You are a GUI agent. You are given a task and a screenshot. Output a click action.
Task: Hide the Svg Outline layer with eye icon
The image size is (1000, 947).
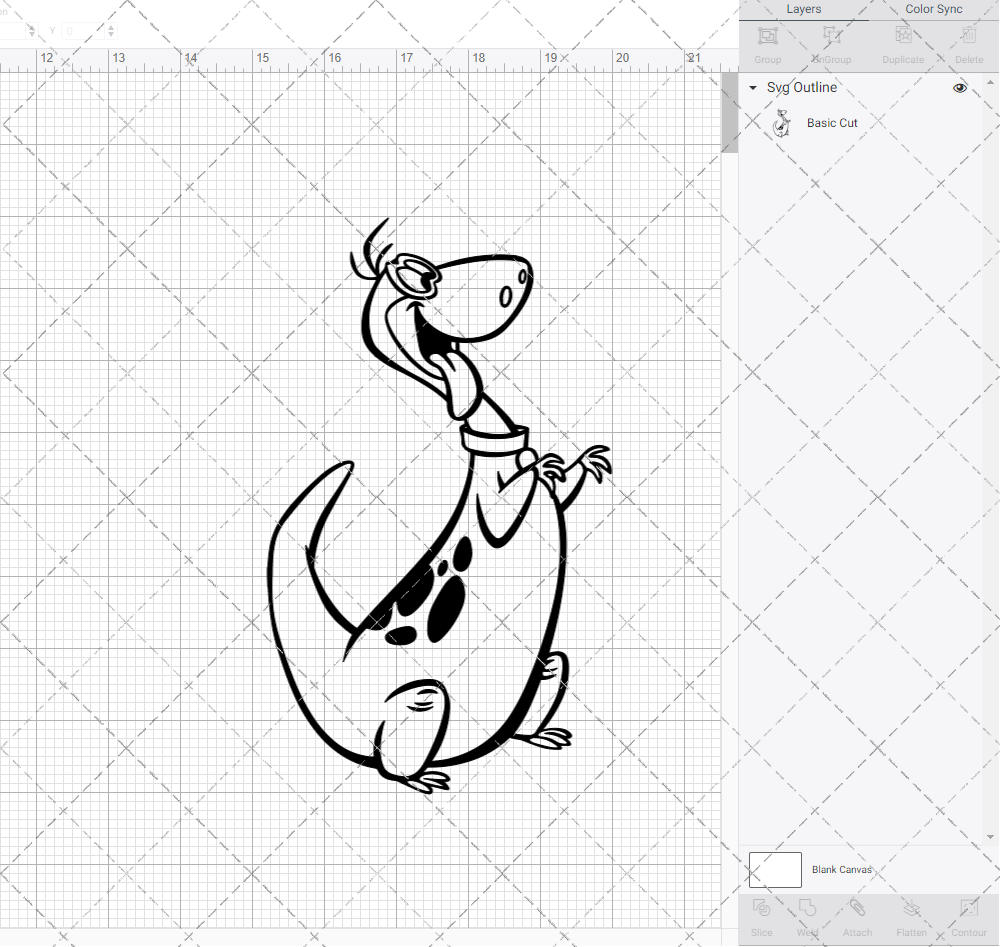(x=959, y=88)
